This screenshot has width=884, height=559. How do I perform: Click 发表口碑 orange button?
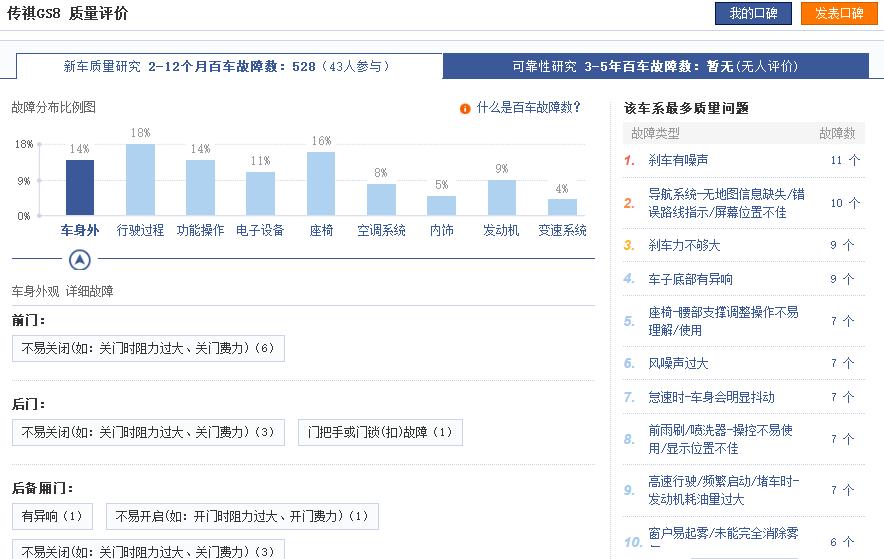pyautogui.click(x=839, y=13)
